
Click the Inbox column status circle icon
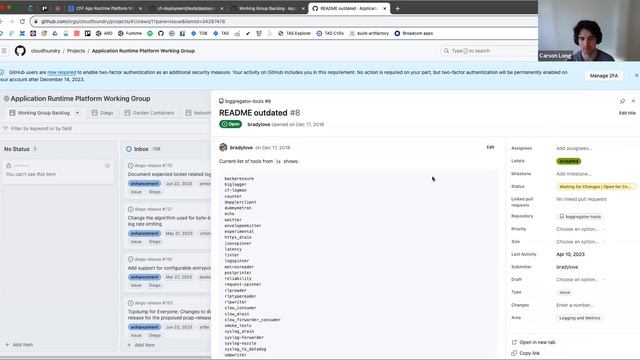point(129,149)
